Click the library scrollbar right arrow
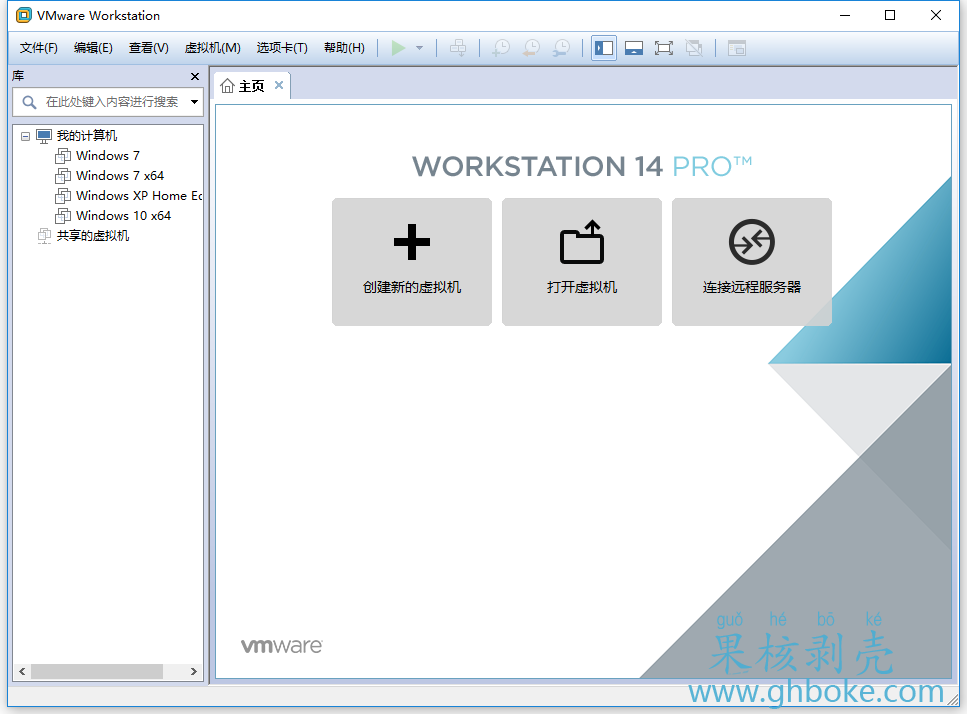The image size is (967, 714). click(x=194, y=671)
